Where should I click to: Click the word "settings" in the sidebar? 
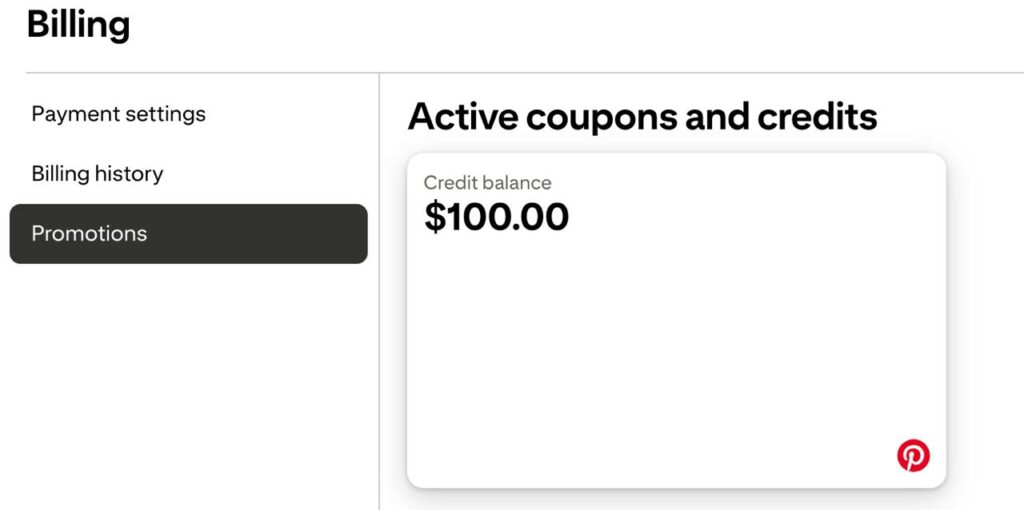pos(164,114)
